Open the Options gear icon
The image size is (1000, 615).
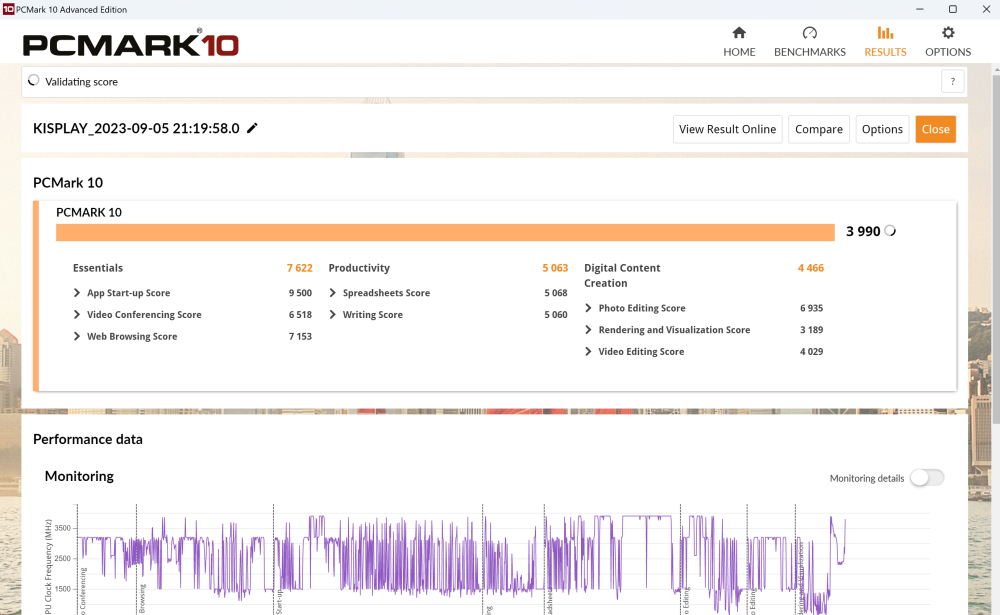(948, 33)
